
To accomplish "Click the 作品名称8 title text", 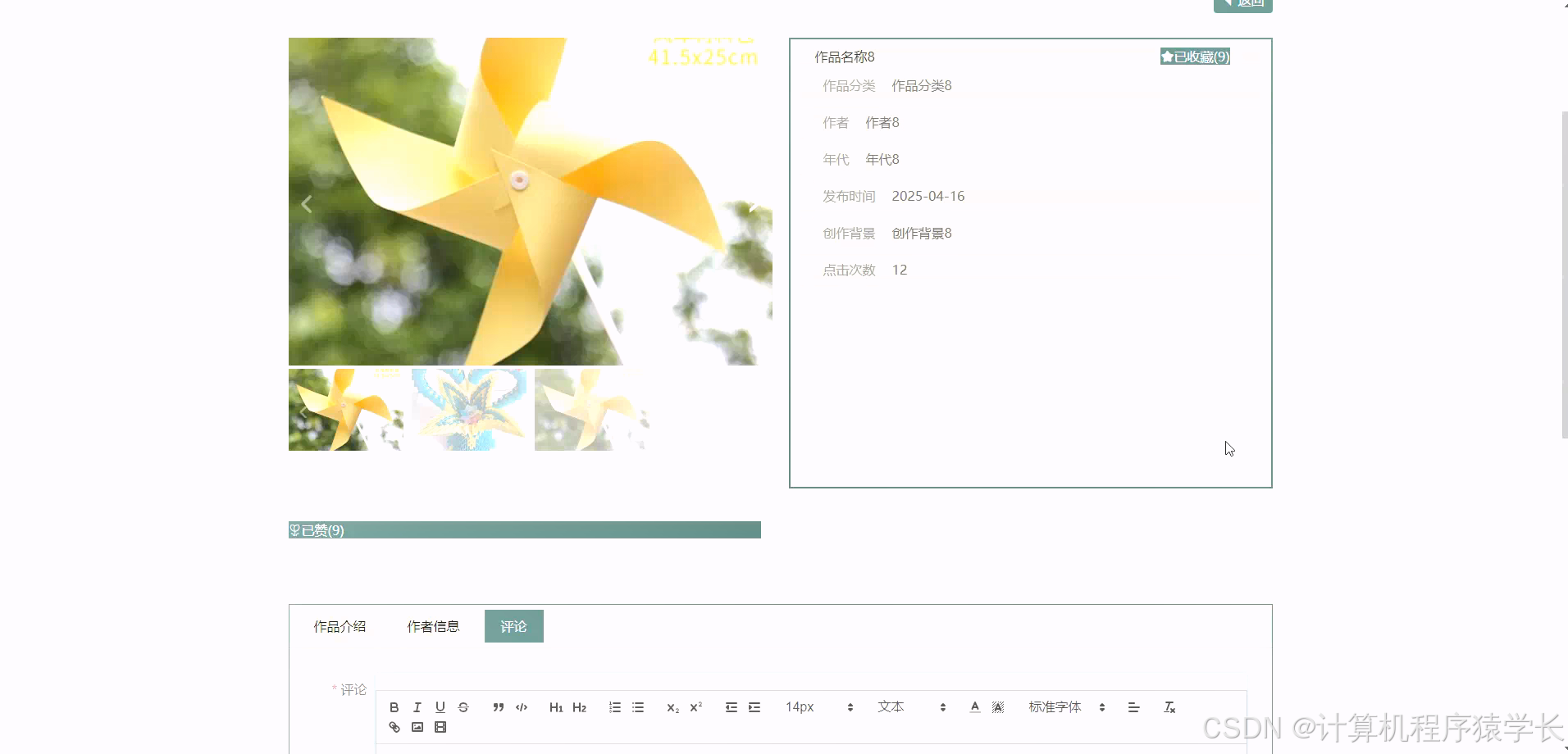I will pyautogui.click(x=845, y=57).
